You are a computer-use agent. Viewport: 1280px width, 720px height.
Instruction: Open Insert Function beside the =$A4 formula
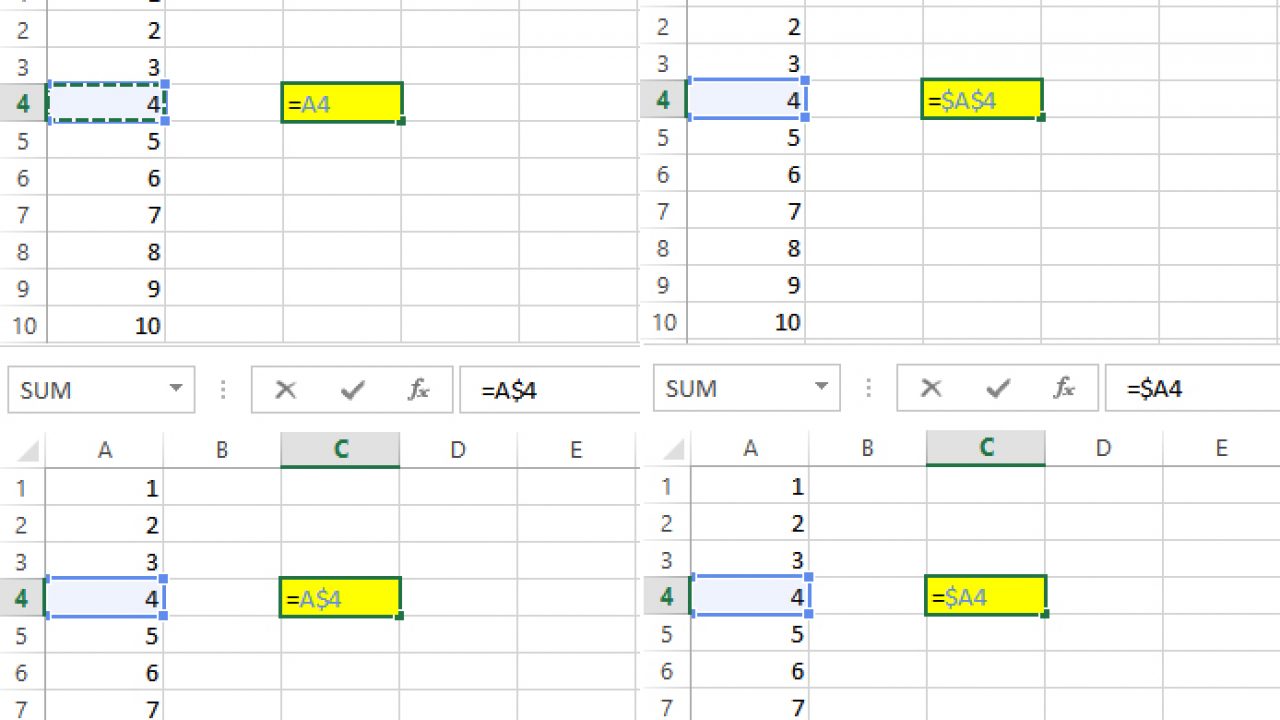(1064, 388)
